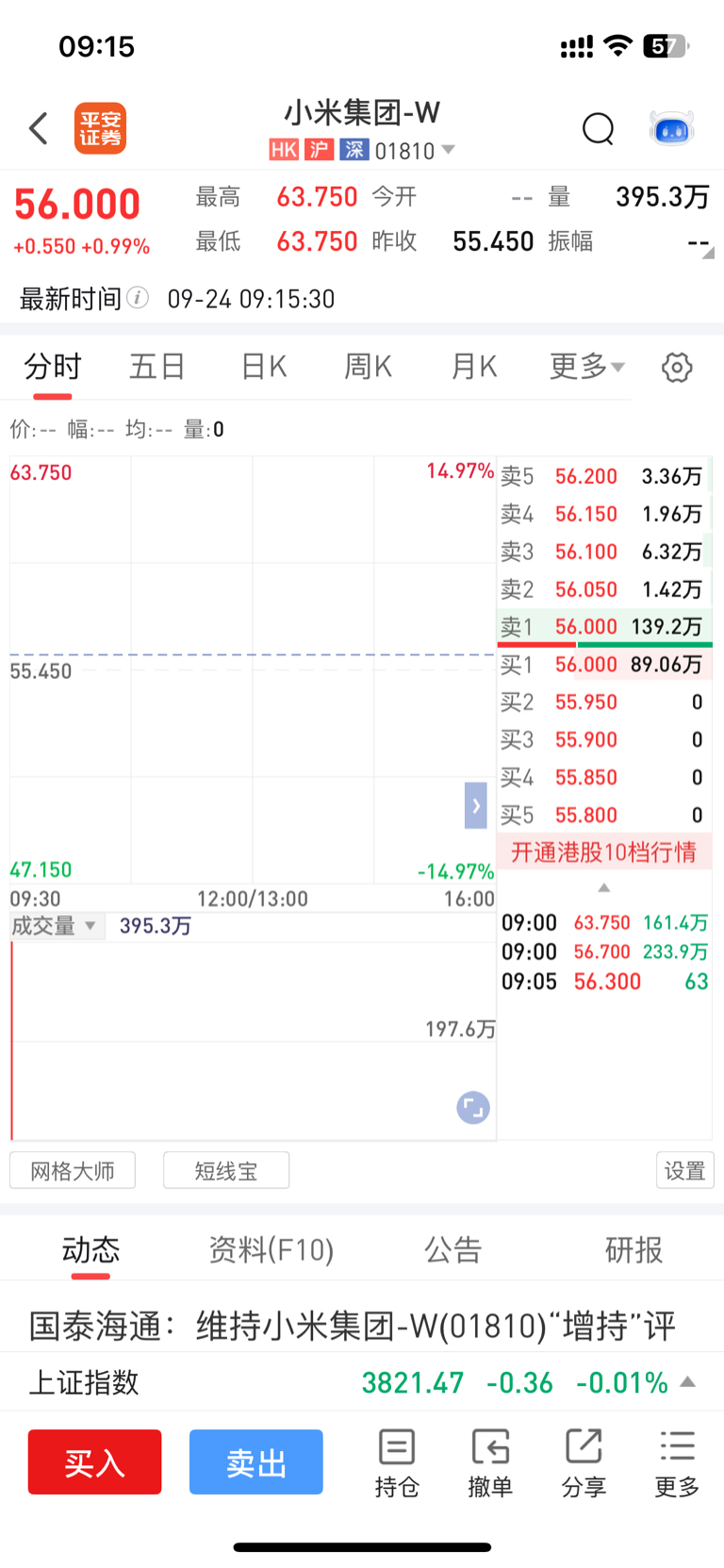Screen dimensions: 724x1568
Task: Open the robot assistant icon
Action: point(672,128)
